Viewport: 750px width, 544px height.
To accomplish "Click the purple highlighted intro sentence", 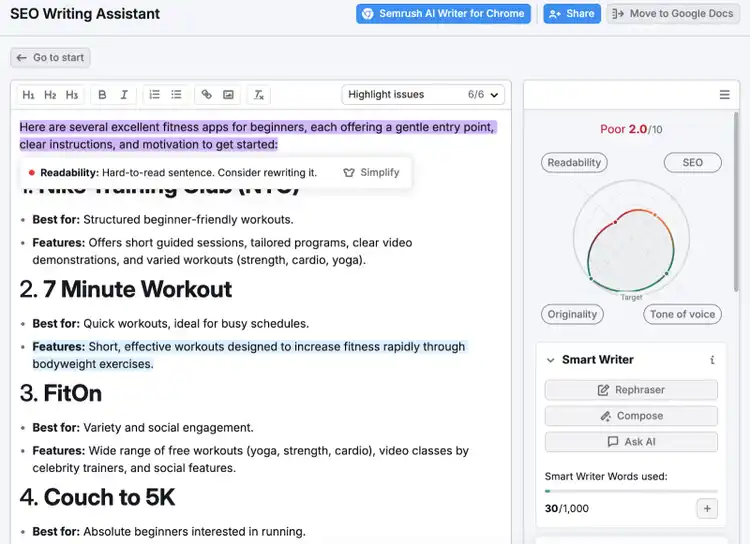I will point(257,136).
